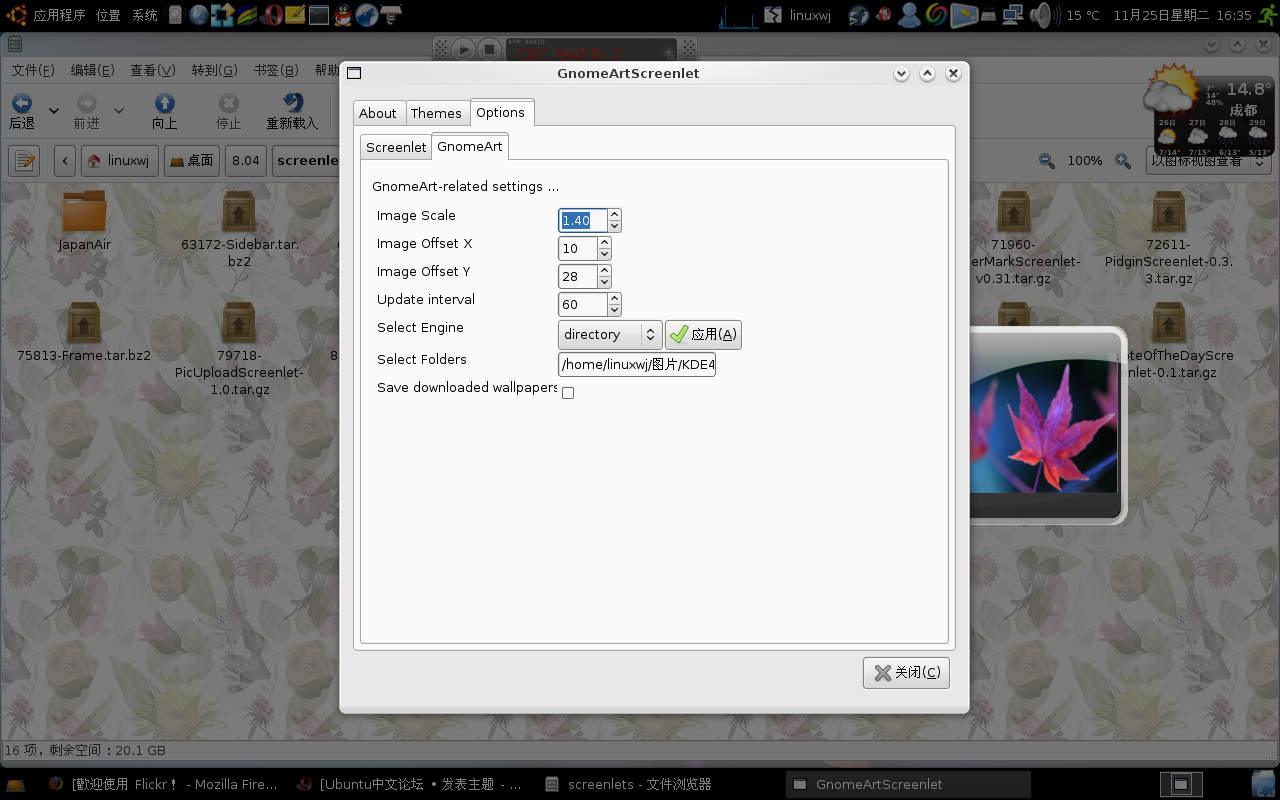
Task: Click the zoom out magnifier in file browser
Action: pos(1047,160)
